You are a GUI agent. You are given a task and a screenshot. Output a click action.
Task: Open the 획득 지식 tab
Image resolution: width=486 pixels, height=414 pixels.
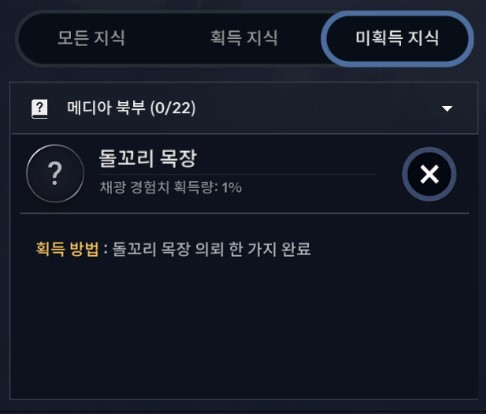(x=244, y=38)
